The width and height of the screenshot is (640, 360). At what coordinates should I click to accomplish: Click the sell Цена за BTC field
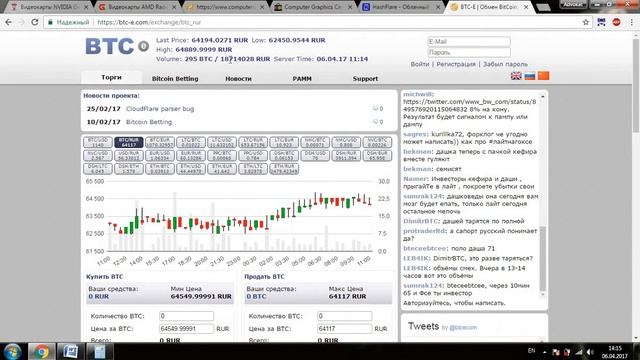pos(344,329)
